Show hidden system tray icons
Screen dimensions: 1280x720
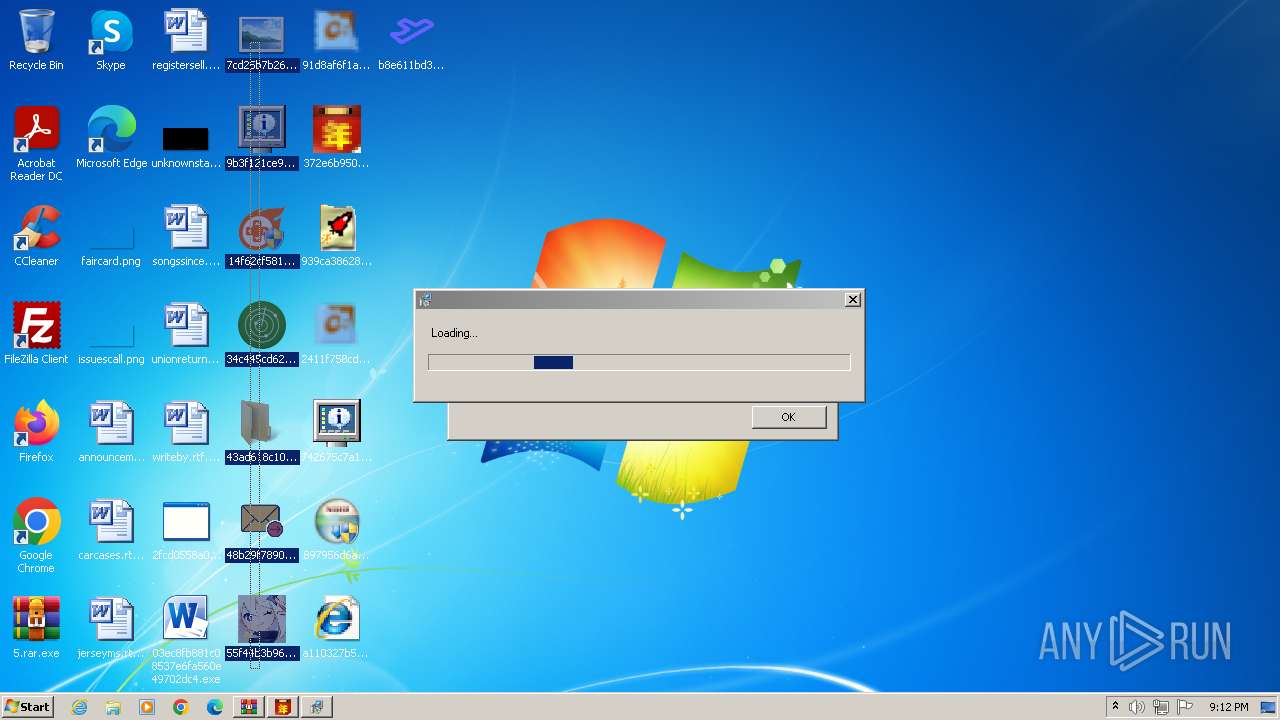(1115, 707)
